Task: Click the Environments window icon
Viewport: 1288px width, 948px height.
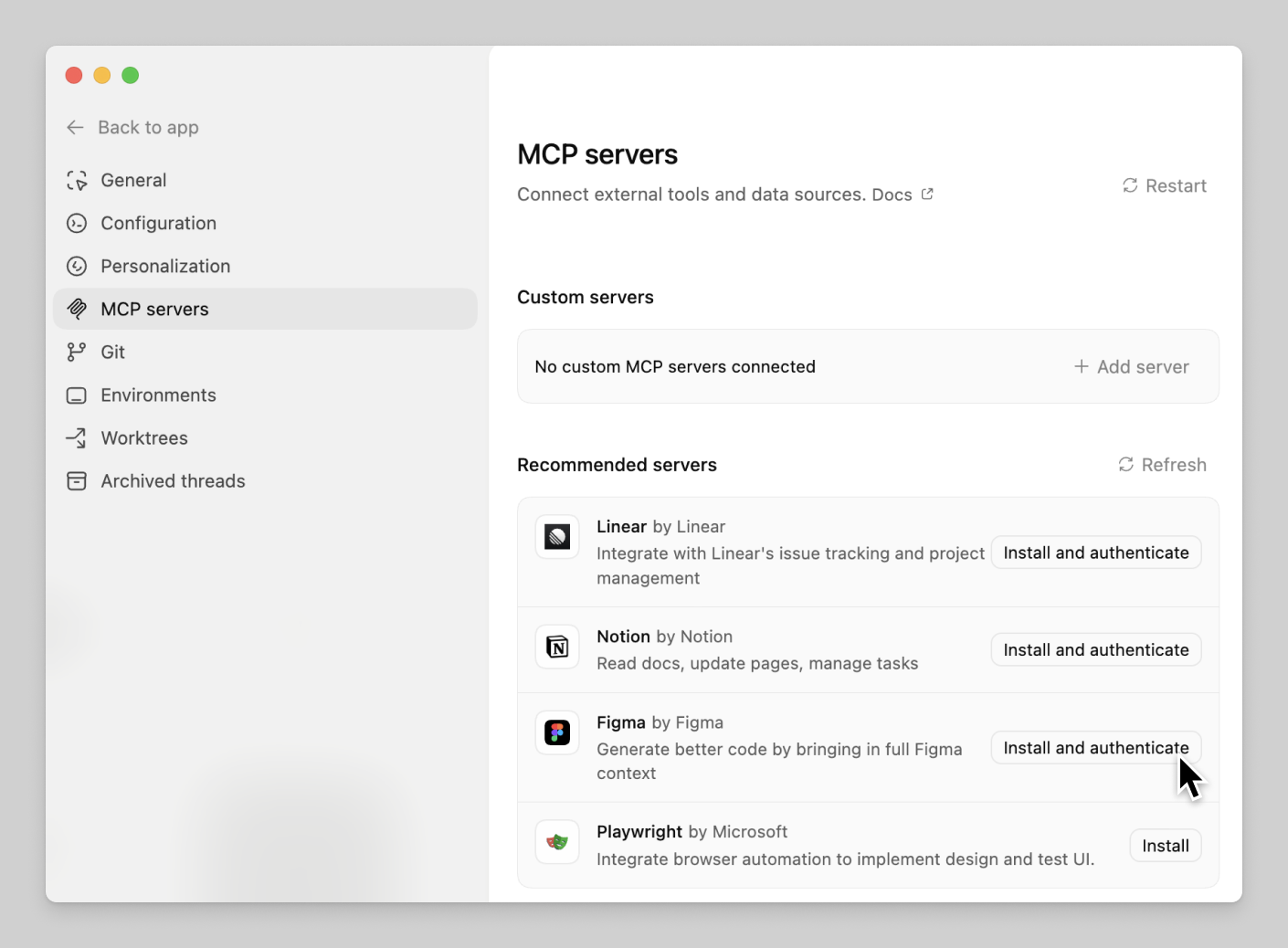Action: pyautogui.click(x=76, y=395)
